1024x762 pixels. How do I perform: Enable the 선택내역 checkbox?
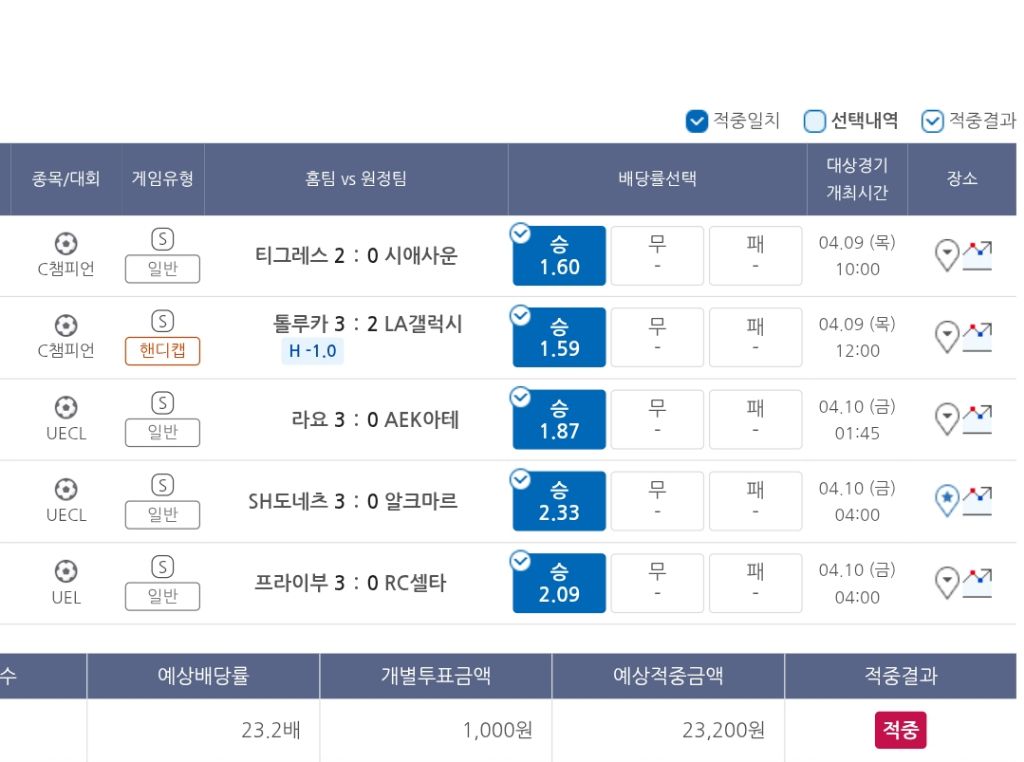[815, 121]
